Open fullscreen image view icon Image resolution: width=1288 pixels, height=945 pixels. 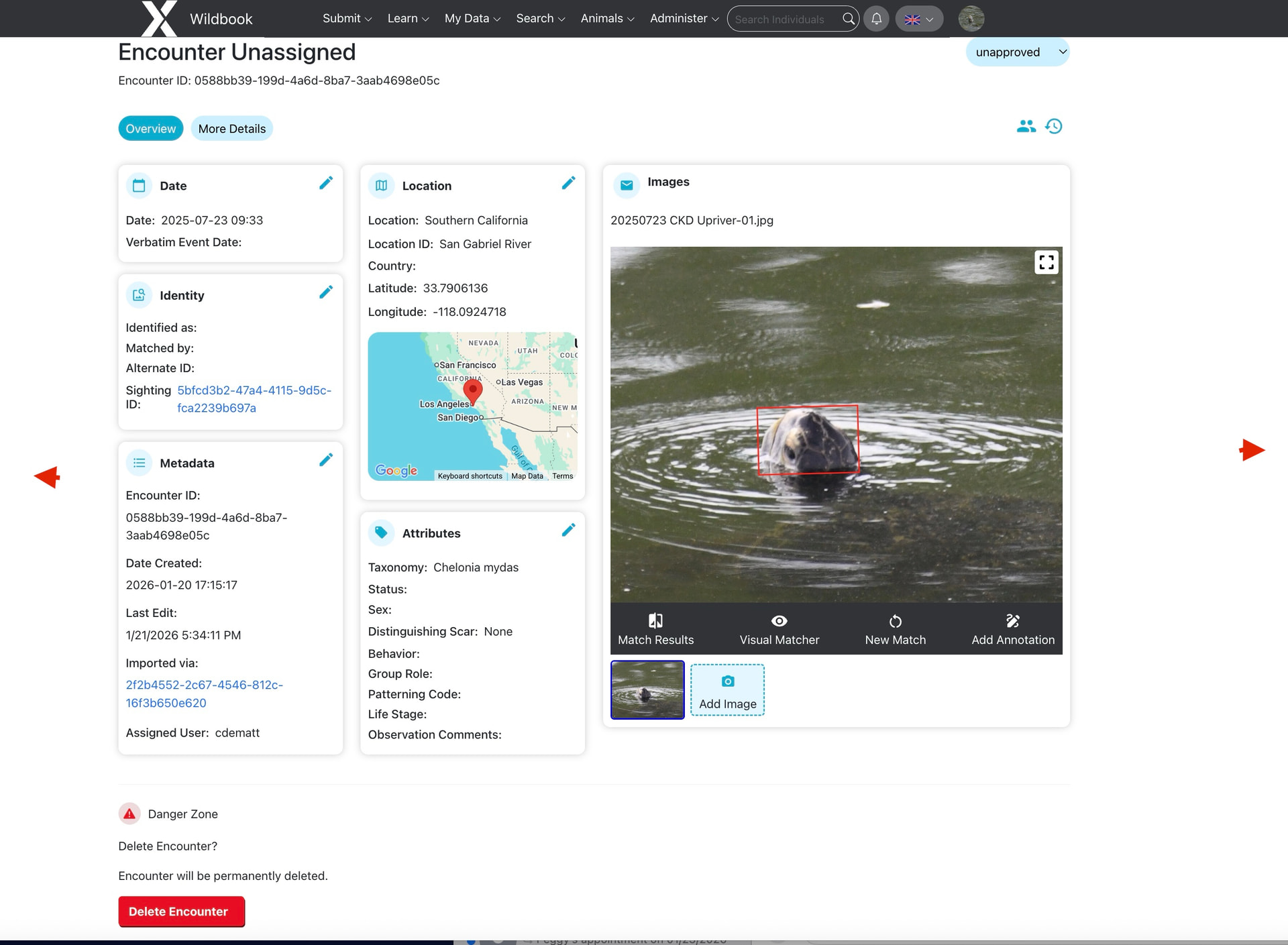[x=1046, y=262]
